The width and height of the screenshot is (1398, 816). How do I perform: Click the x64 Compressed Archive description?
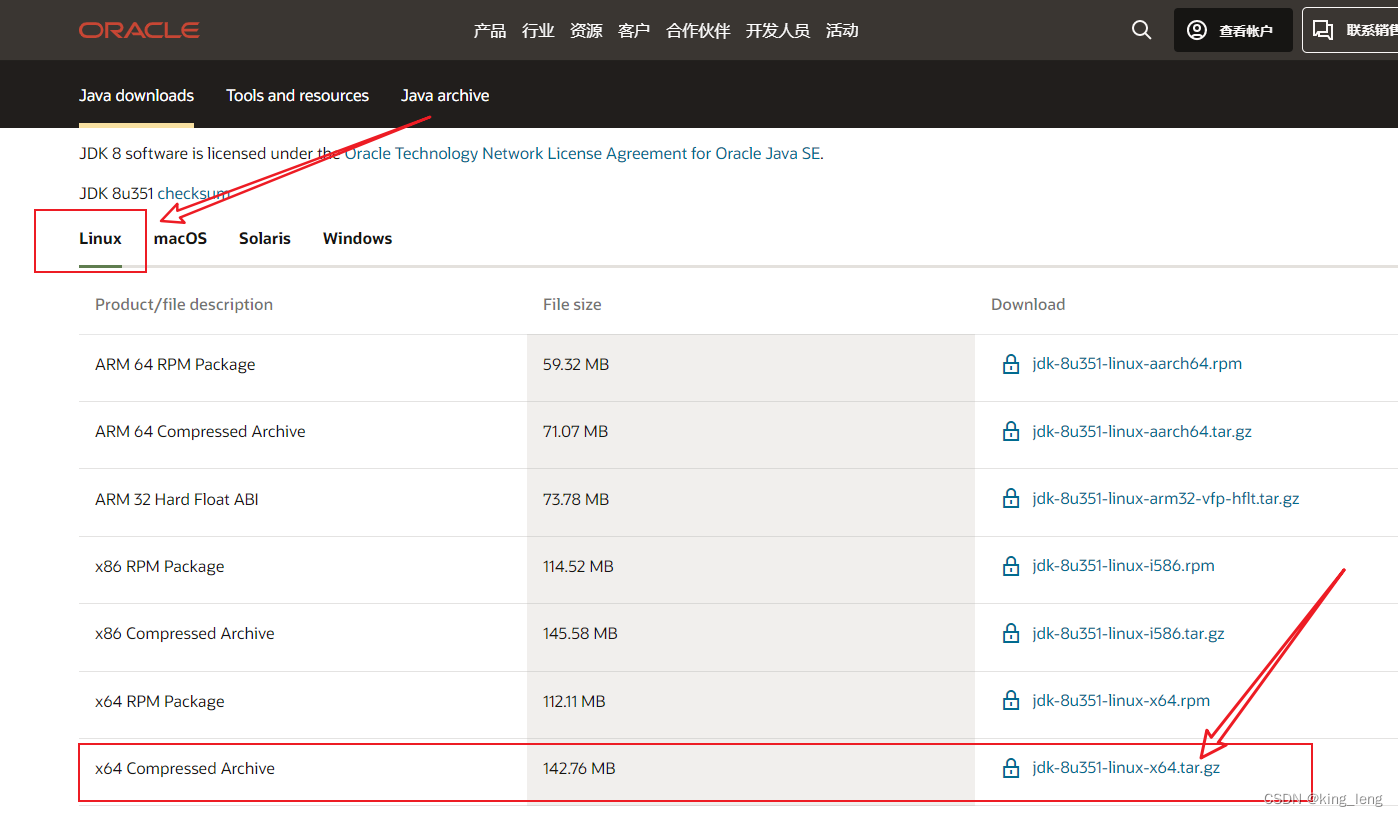point(185,768)
